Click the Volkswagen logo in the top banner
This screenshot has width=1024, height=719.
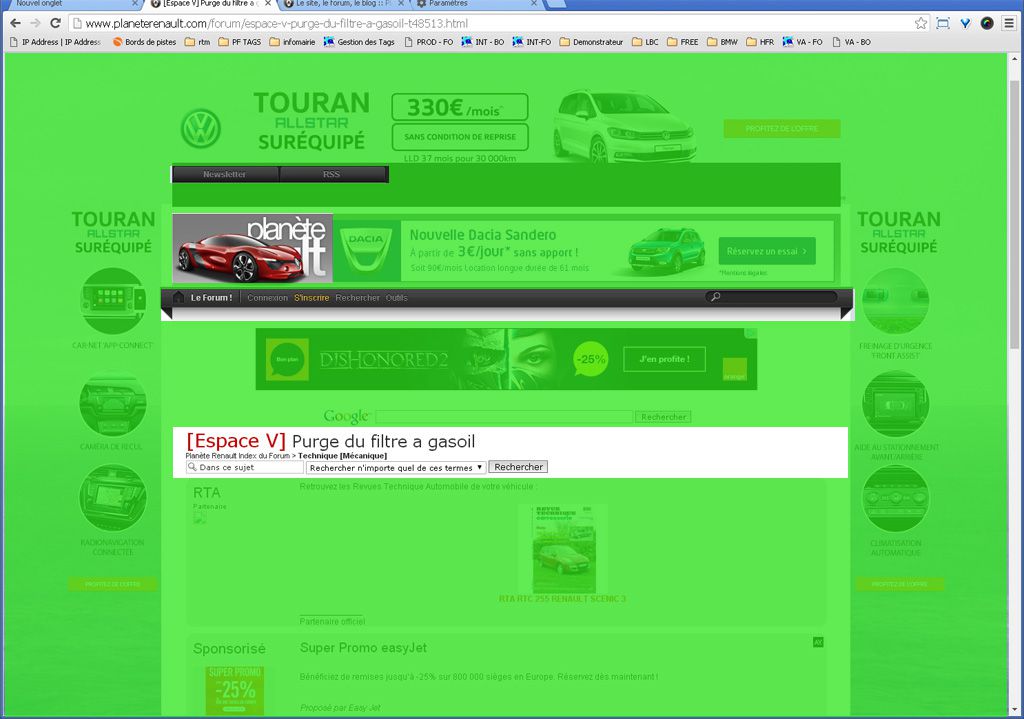point(200,128)
